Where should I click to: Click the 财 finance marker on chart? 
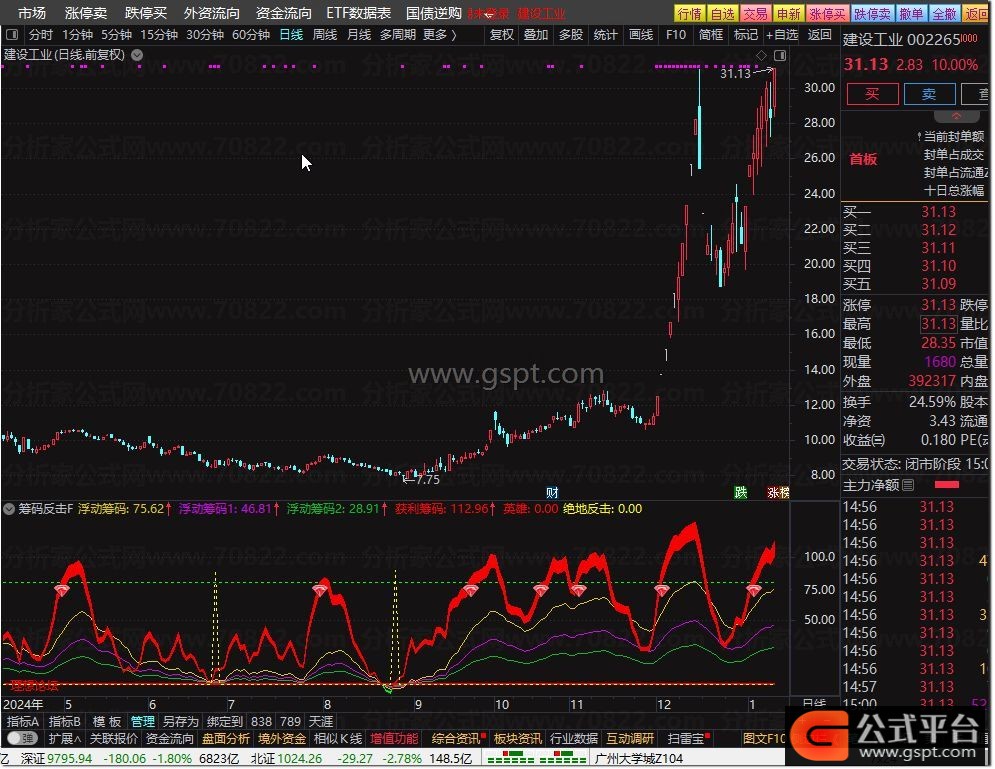(x=552, y=492)
